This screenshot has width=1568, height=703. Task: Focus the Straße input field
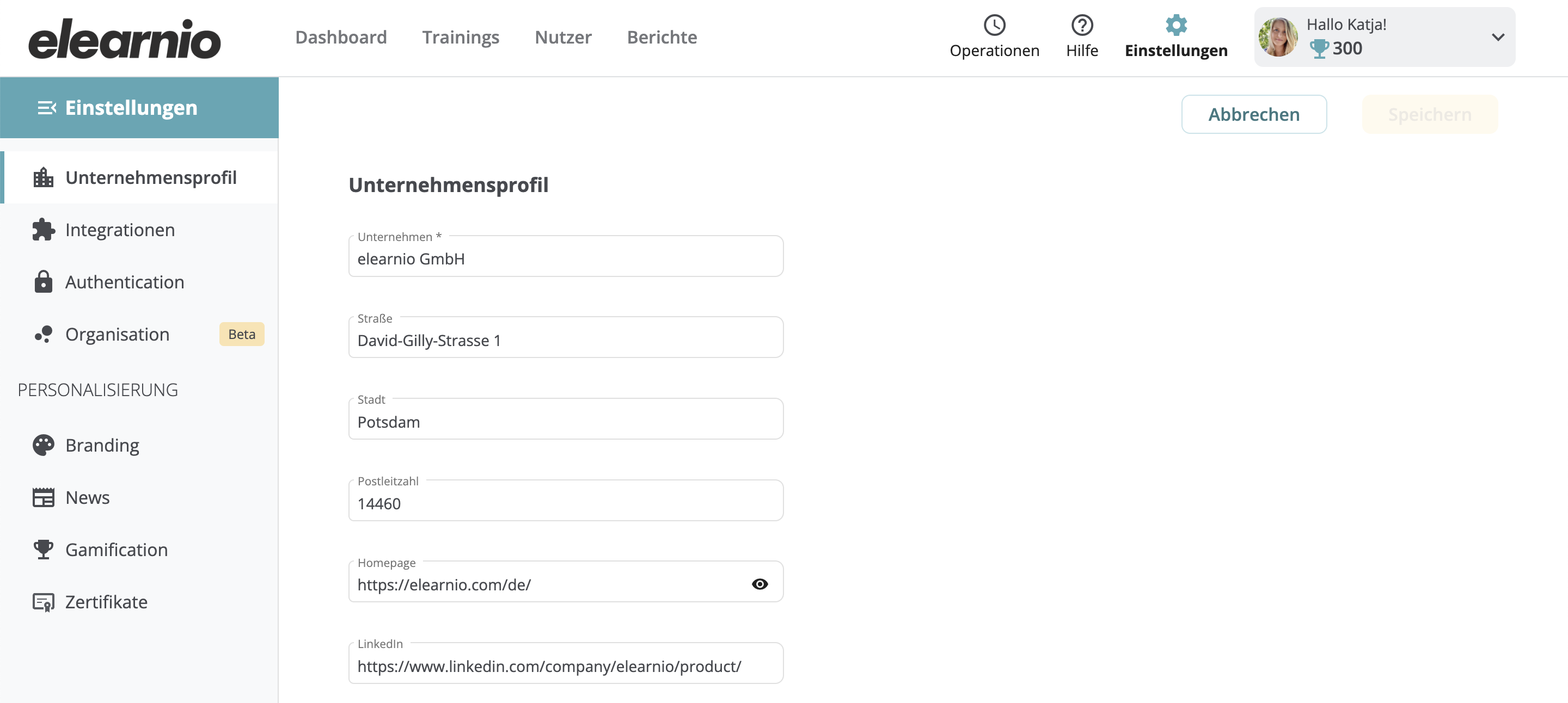click(566, 337)
